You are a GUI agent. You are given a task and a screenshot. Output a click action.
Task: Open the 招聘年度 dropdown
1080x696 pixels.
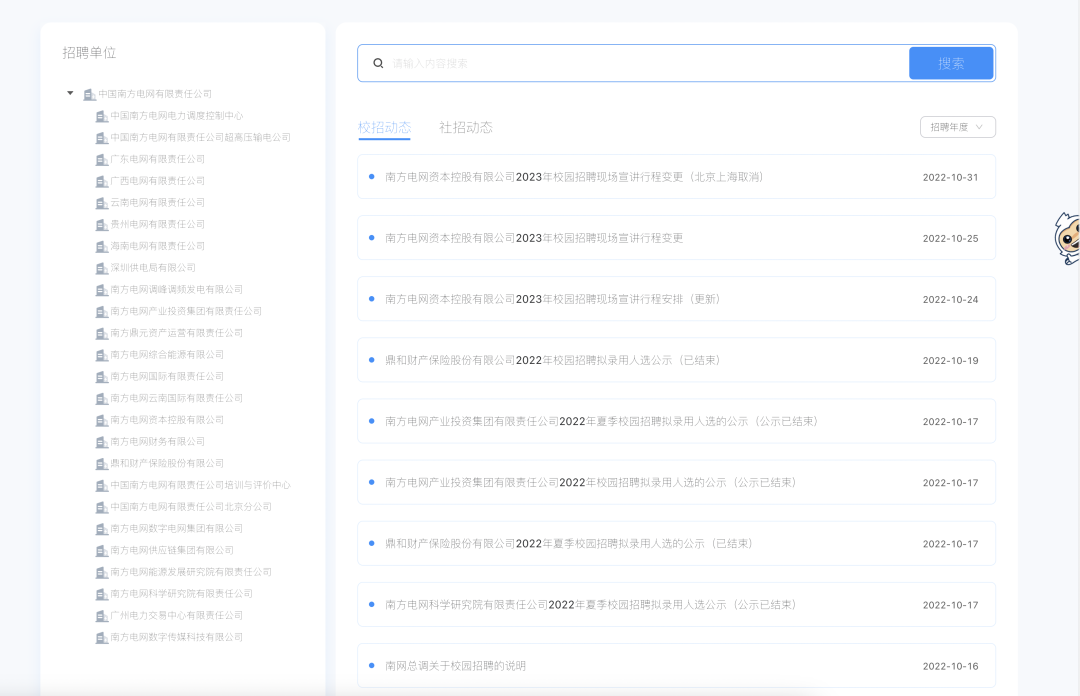click(x=957, y=127)
